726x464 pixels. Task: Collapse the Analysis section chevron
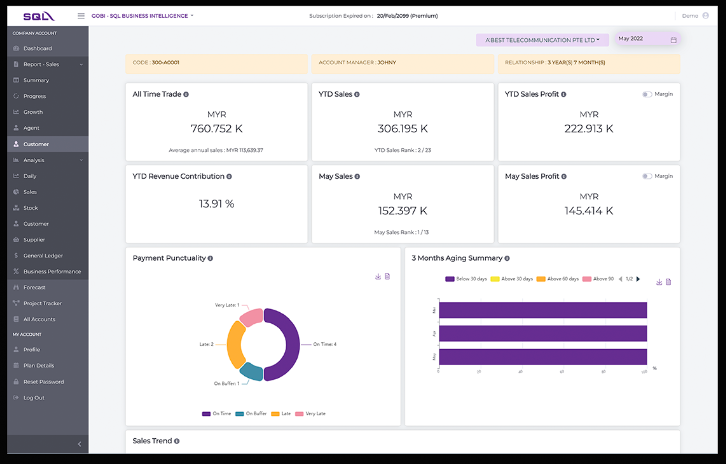point(81,160)
